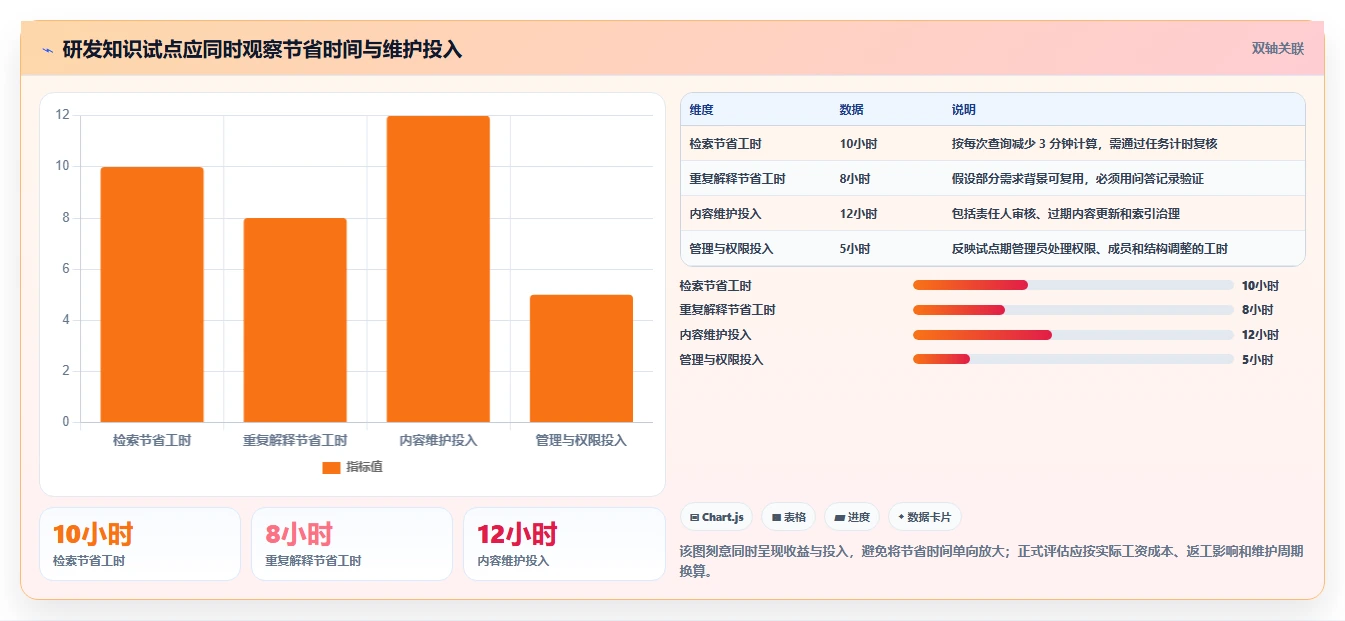Click the 检索节省工时 bar in the chart
Viewport: 1345px width, 621px height.
click(x=152, y=294)
